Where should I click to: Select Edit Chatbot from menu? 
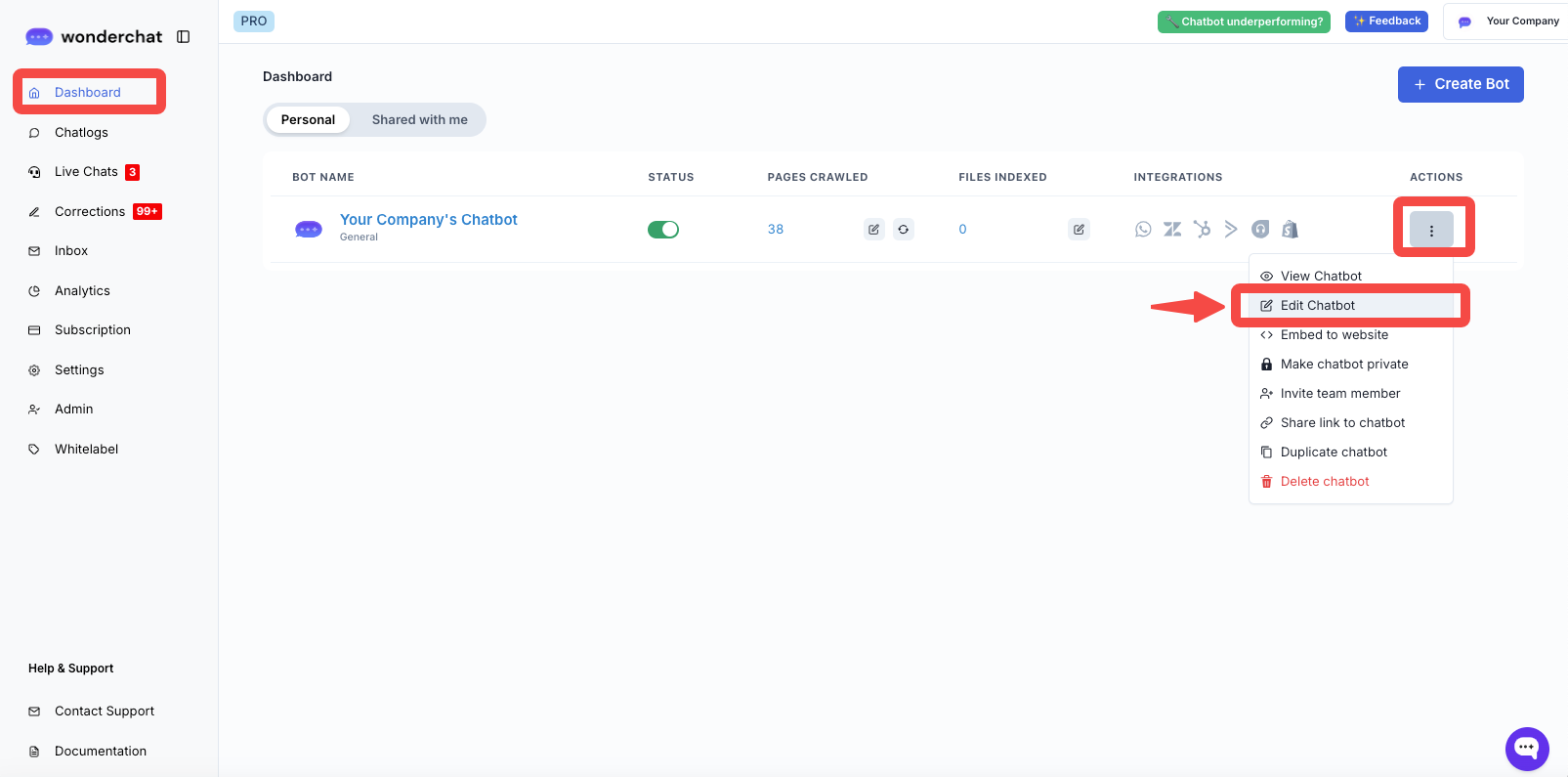1317,306
